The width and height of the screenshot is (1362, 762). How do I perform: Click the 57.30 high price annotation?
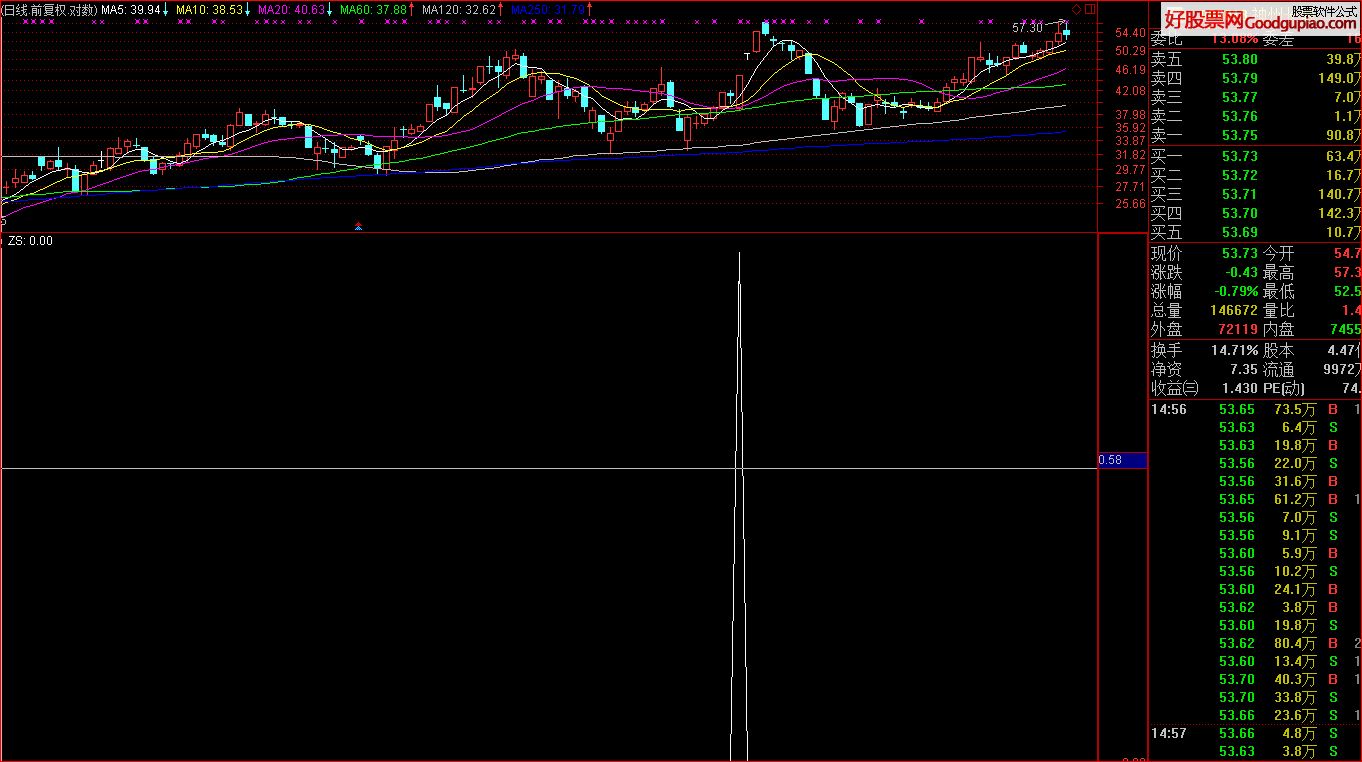click(x=1027, y=27)
